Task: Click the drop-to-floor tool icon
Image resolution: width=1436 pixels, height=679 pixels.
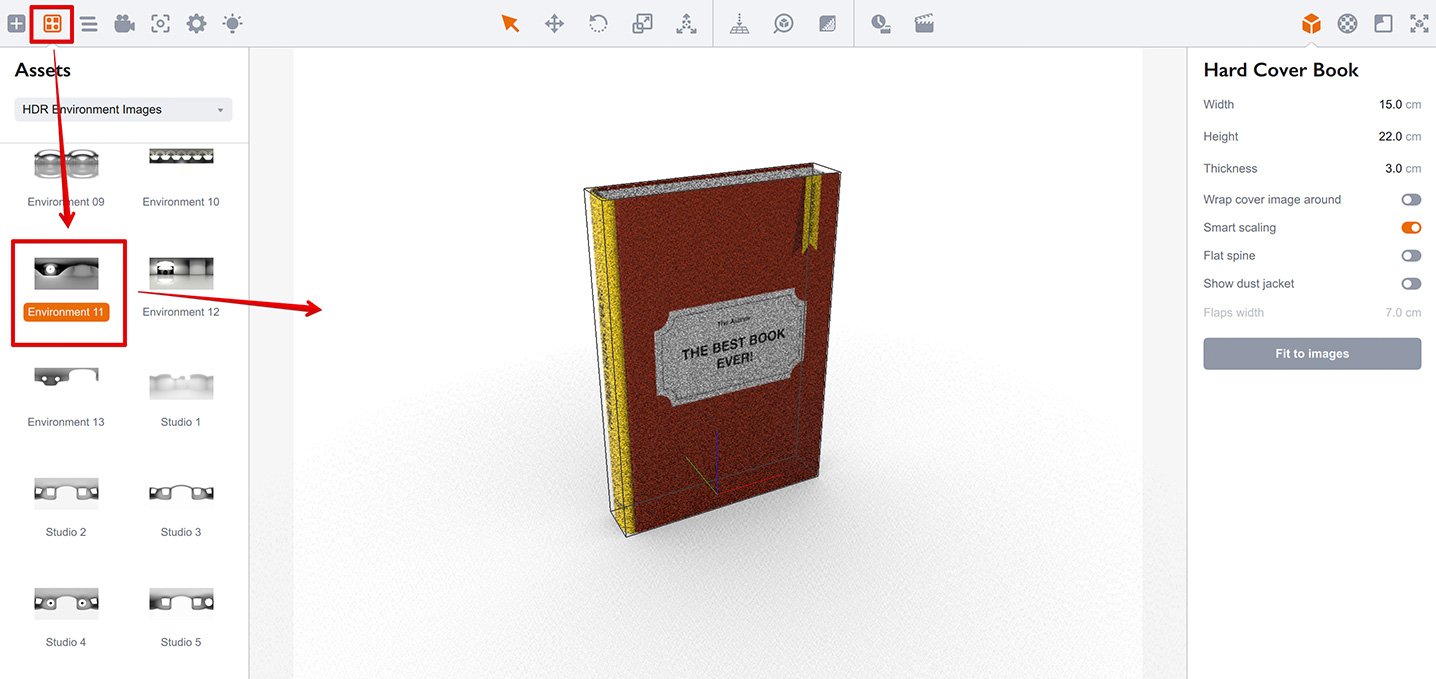Action: (x=739, y=23)
